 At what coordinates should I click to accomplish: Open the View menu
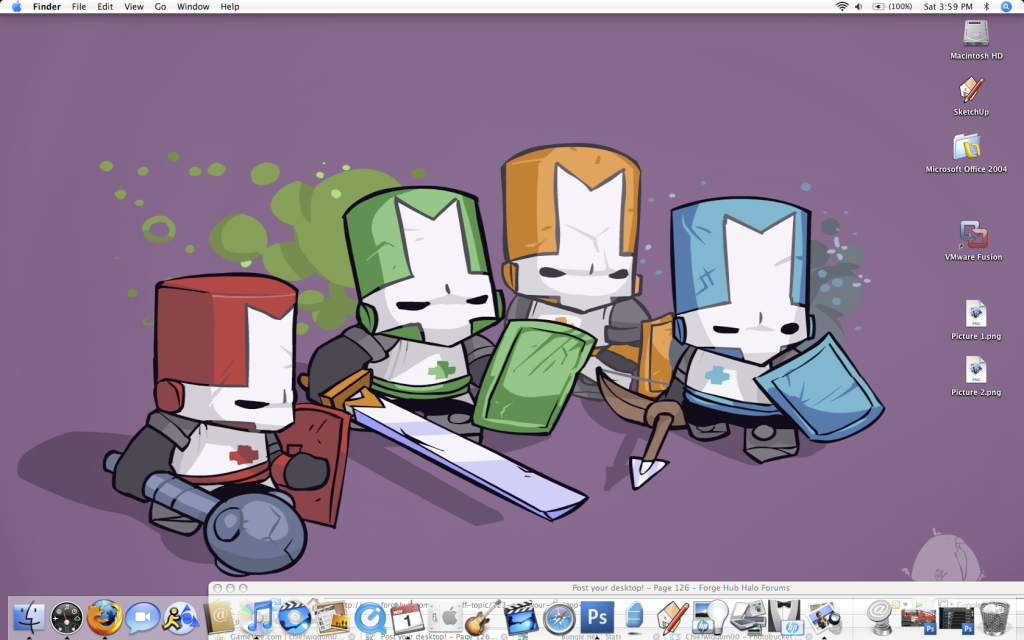point(134,7)
